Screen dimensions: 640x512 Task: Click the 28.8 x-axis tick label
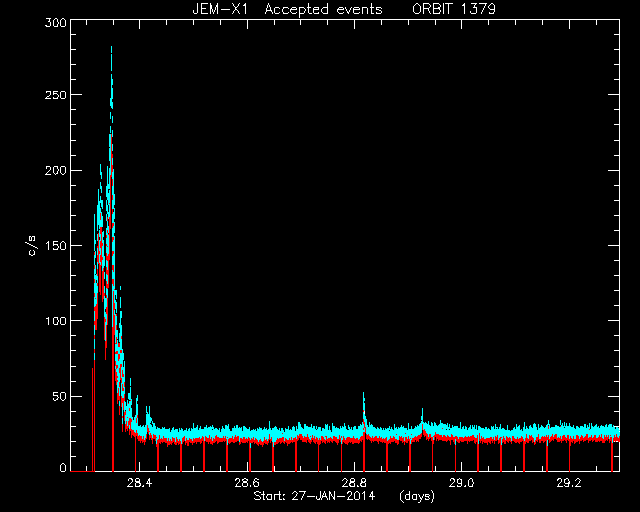click(354, 483)
